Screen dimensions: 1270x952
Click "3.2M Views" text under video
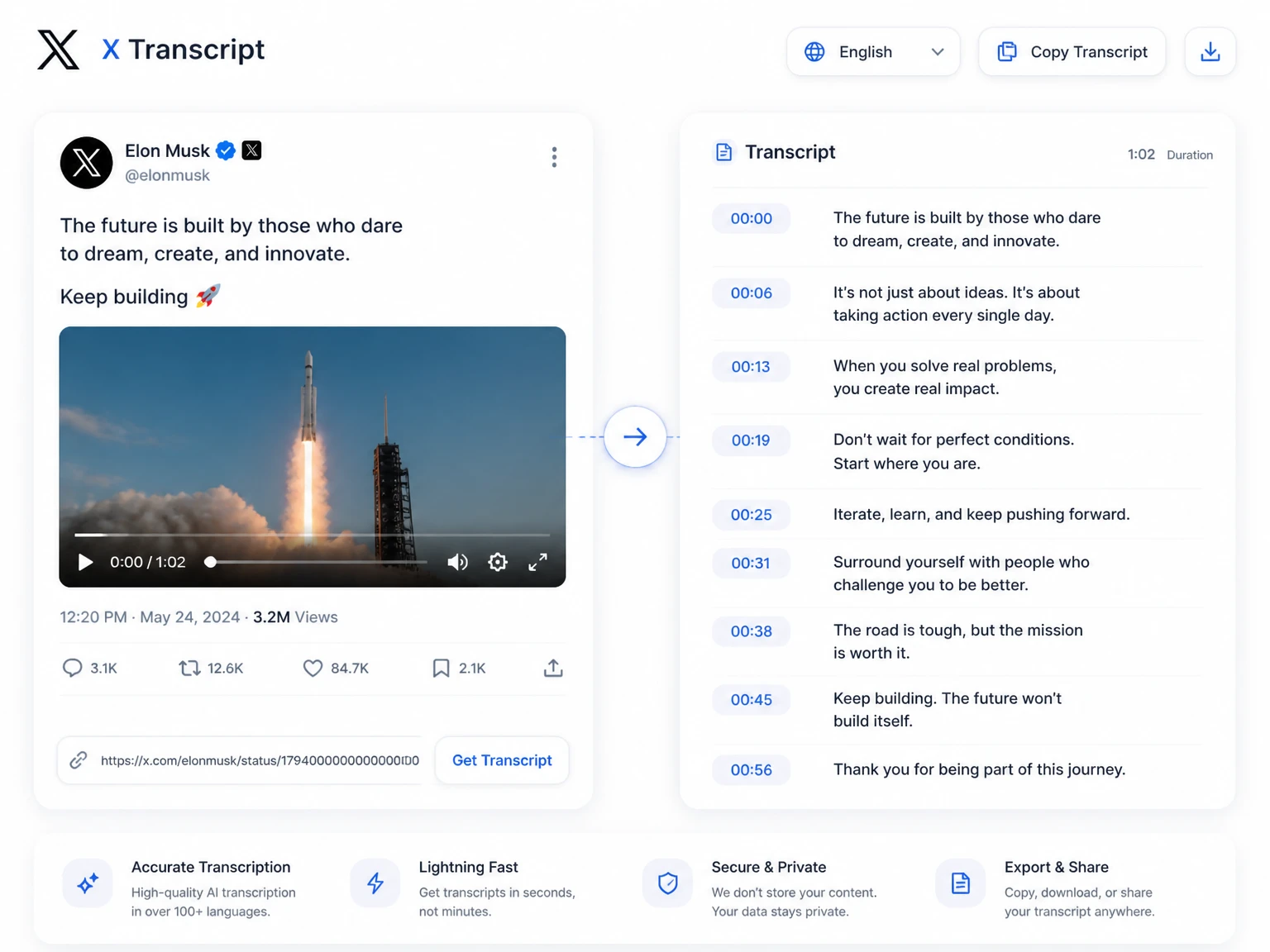(295, 617)
